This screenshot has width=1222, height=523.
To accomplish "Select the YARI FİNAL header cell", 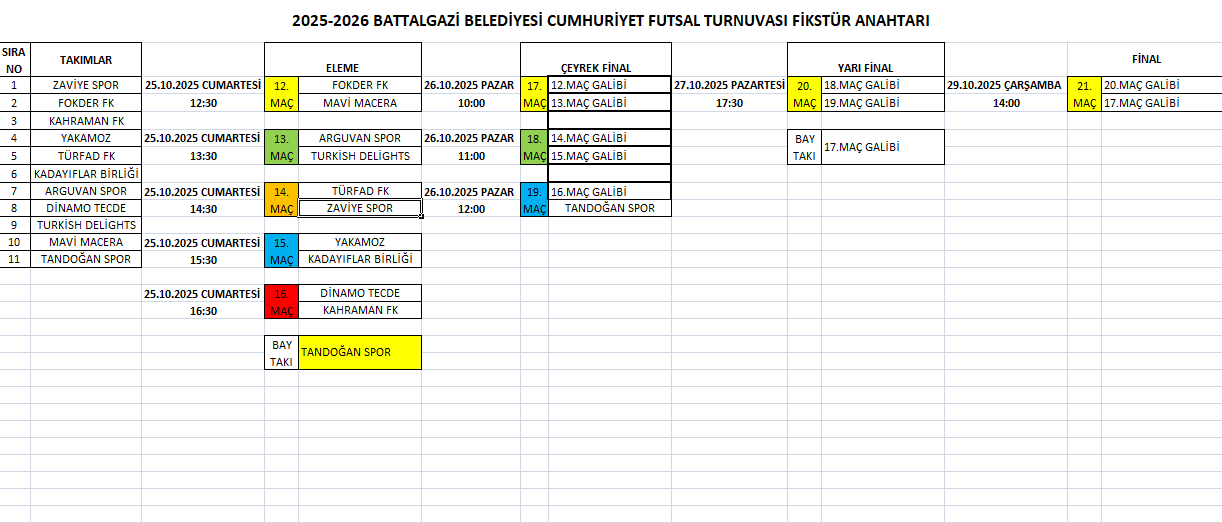I will click(865, 68).
